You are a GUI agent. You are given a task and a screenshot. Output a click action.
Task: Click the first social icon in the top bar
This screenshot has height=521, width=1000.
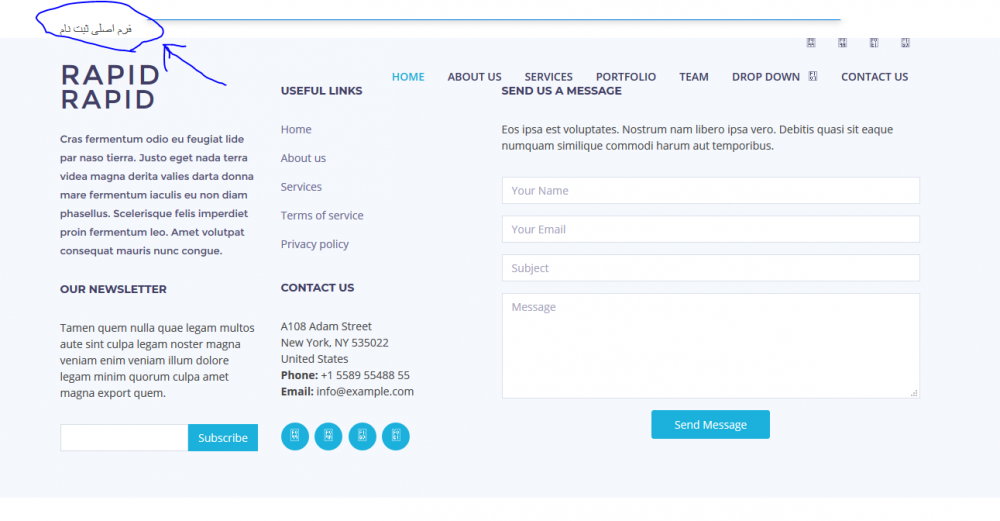(811, 43)
